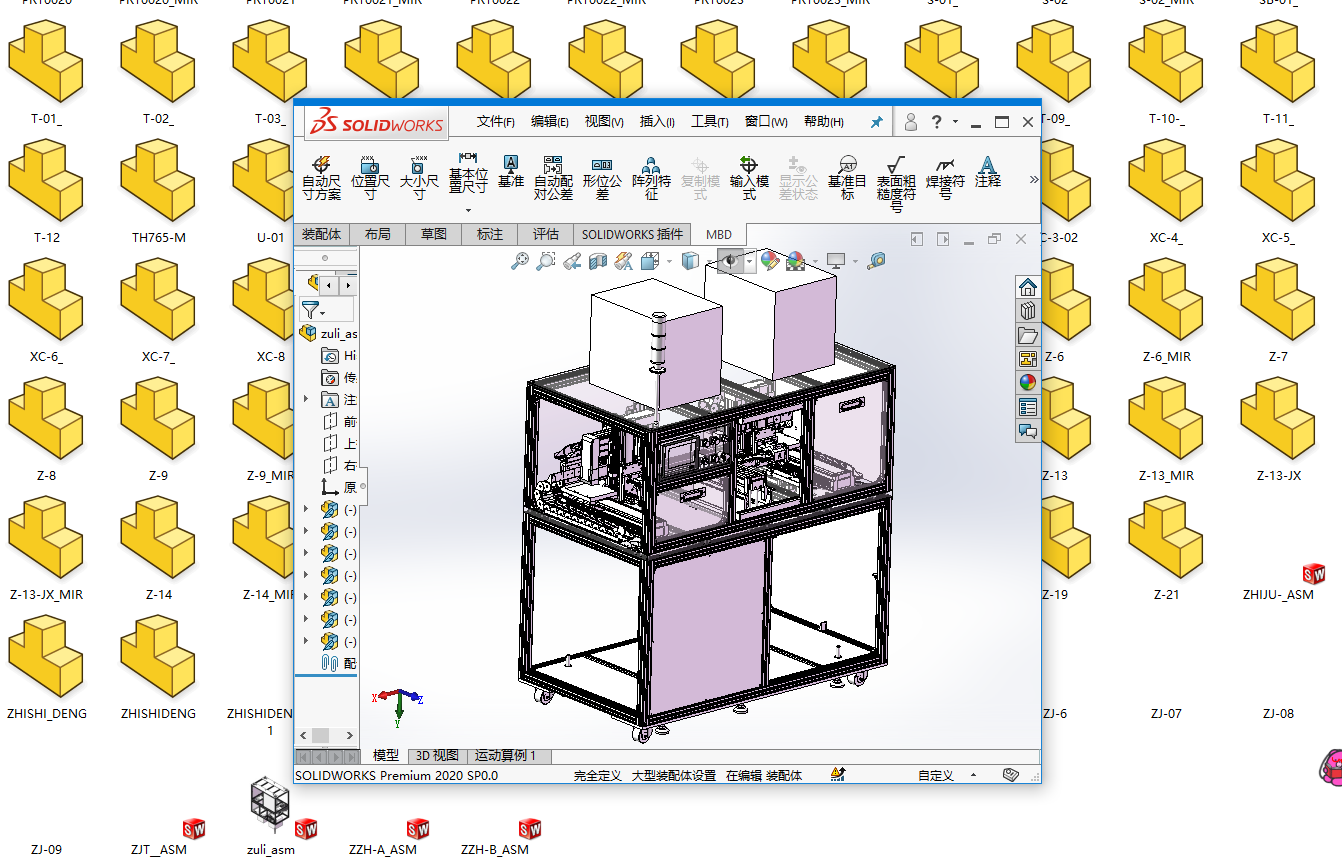
Task: Open the File Explorer task pane folder
Action: 1028,335
